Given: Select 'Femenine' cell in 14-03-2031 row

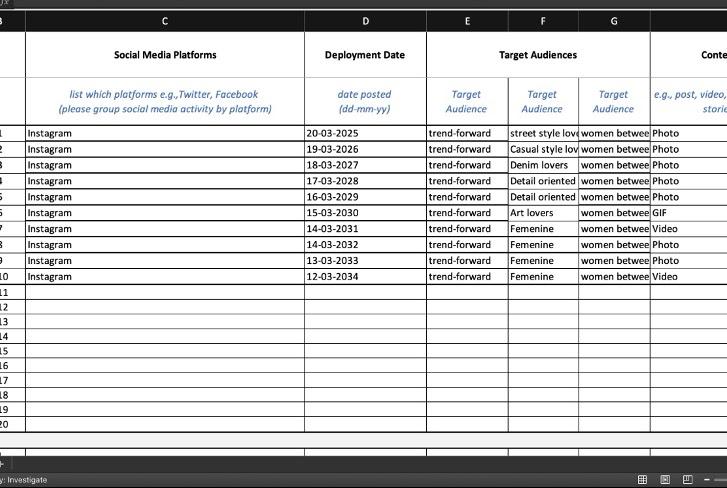Looking at the screenshot, I should coord(543,229).
